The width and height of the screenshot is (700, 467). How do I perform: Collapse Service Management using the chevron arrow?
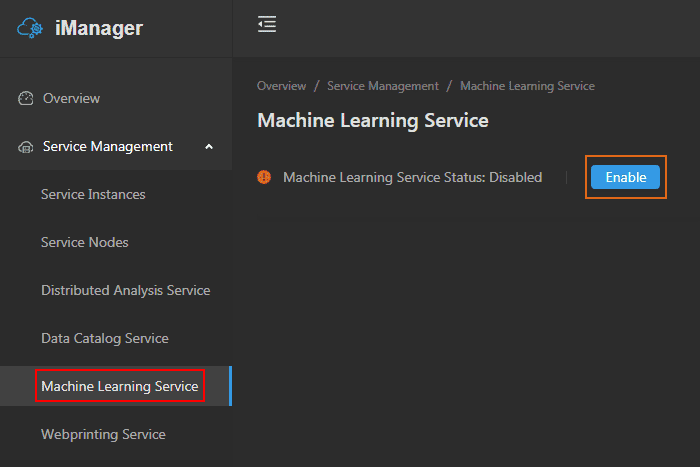click(208, 147)
